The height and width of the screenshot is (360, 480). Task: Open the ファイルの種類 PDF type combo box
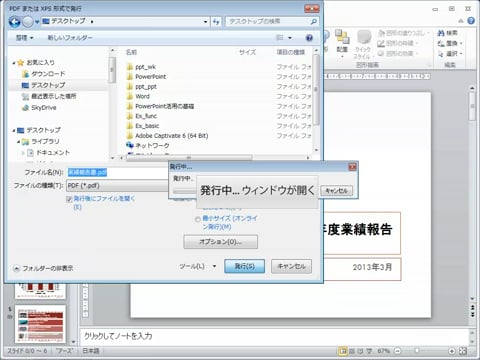tap(117, 186)
